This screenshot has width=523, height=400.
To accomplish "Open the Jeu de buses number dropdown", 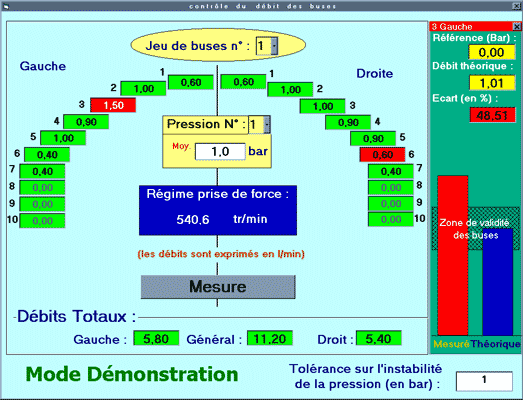I will 274,45.
